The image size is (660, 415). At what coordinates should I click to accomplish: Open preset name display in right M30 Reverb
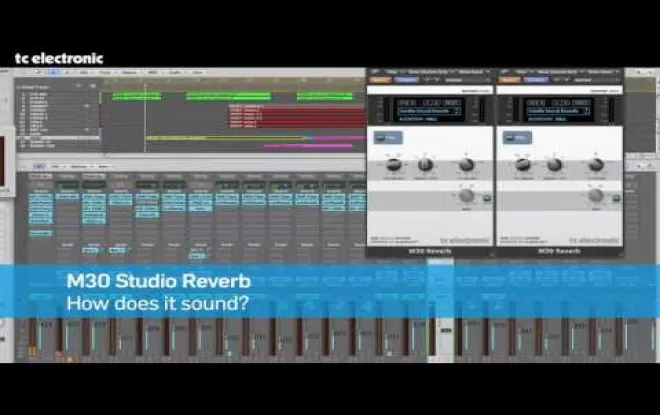click(x=554, y=111)
